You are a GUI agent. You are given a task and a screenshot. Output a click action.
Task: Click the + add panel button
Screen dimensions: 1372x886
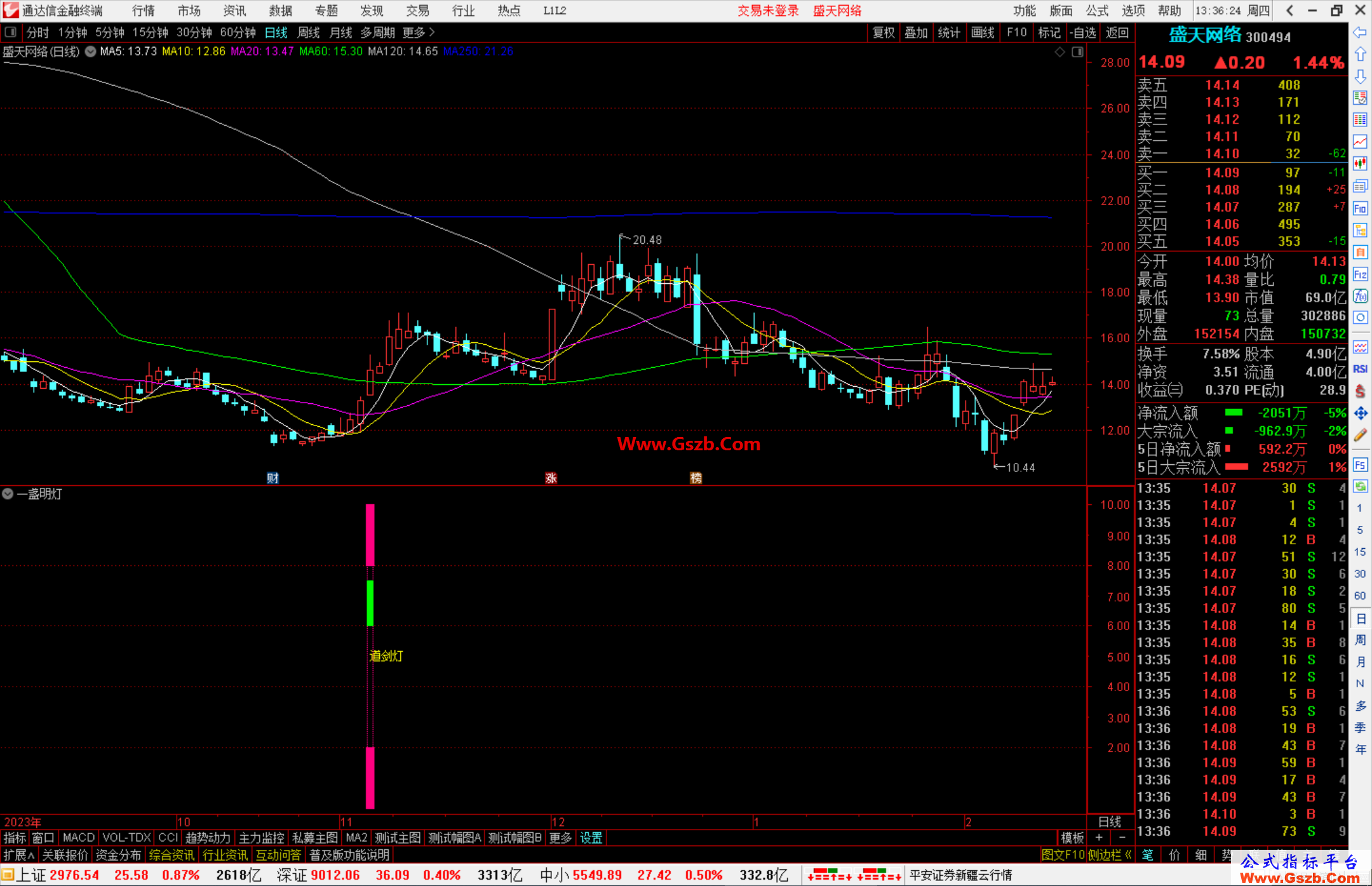(x=1099, y=838)
